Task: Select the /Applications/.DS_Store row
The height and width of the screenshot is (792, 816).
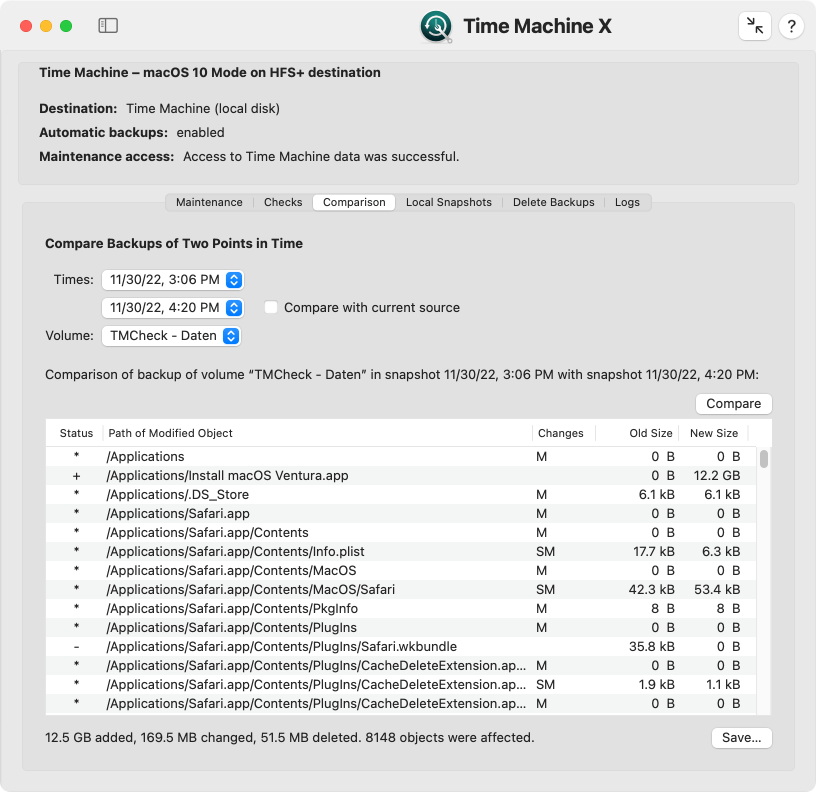Action: point(401,495)
